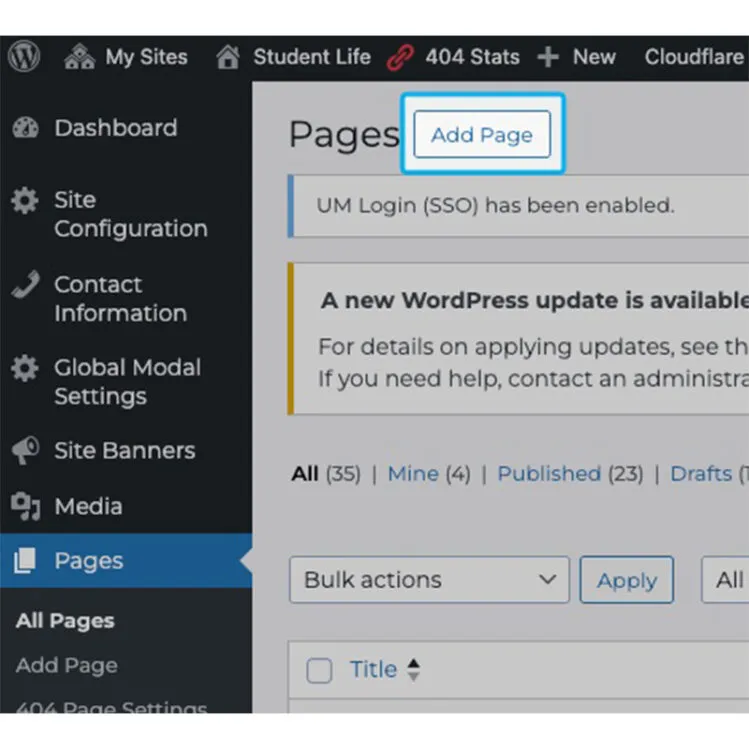Click the Apply bulk action button
Screen dimensions: 749x749
click(x=627, y=580)
